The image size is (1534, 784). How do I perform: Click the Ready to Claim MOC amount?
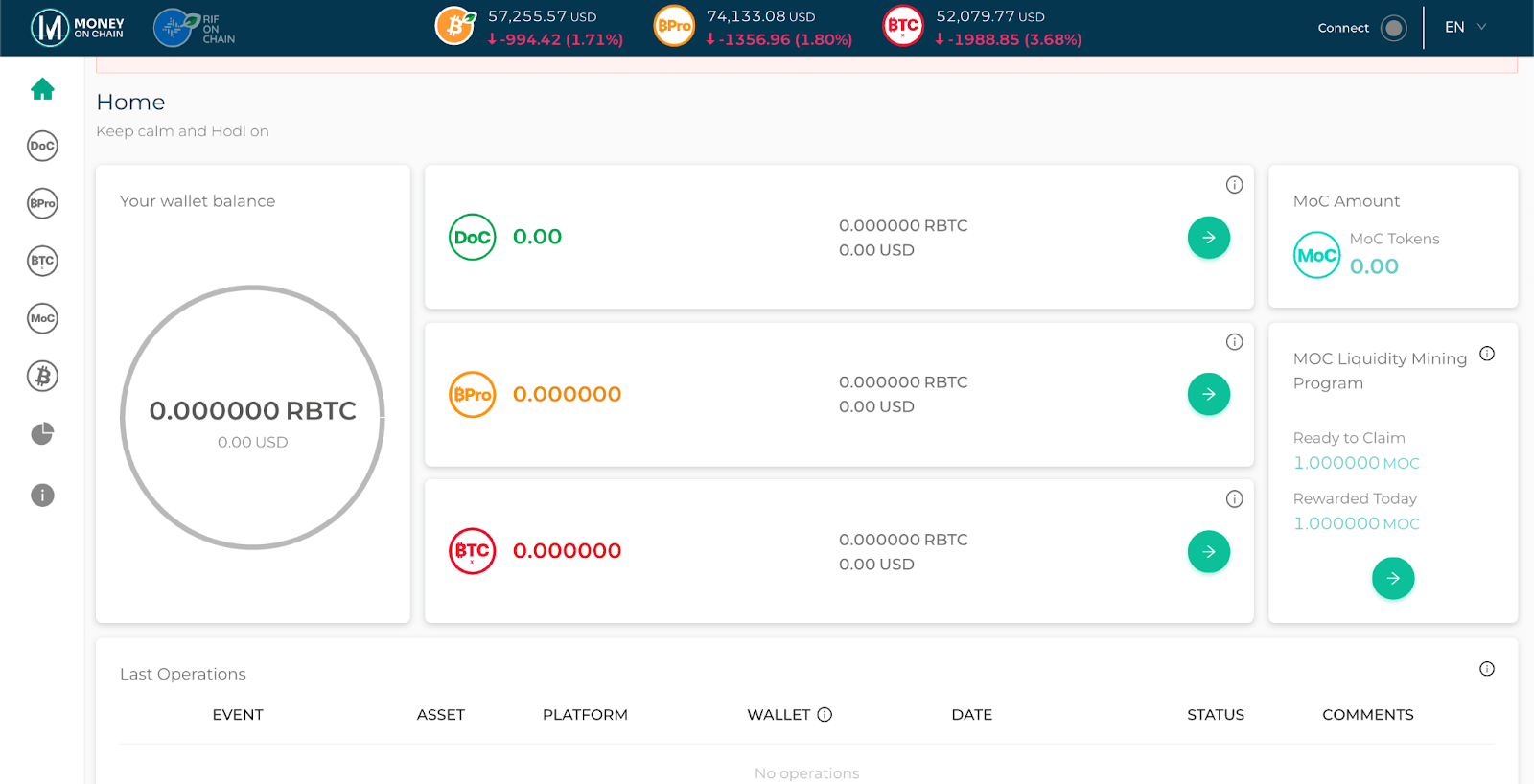[1357, 463]
